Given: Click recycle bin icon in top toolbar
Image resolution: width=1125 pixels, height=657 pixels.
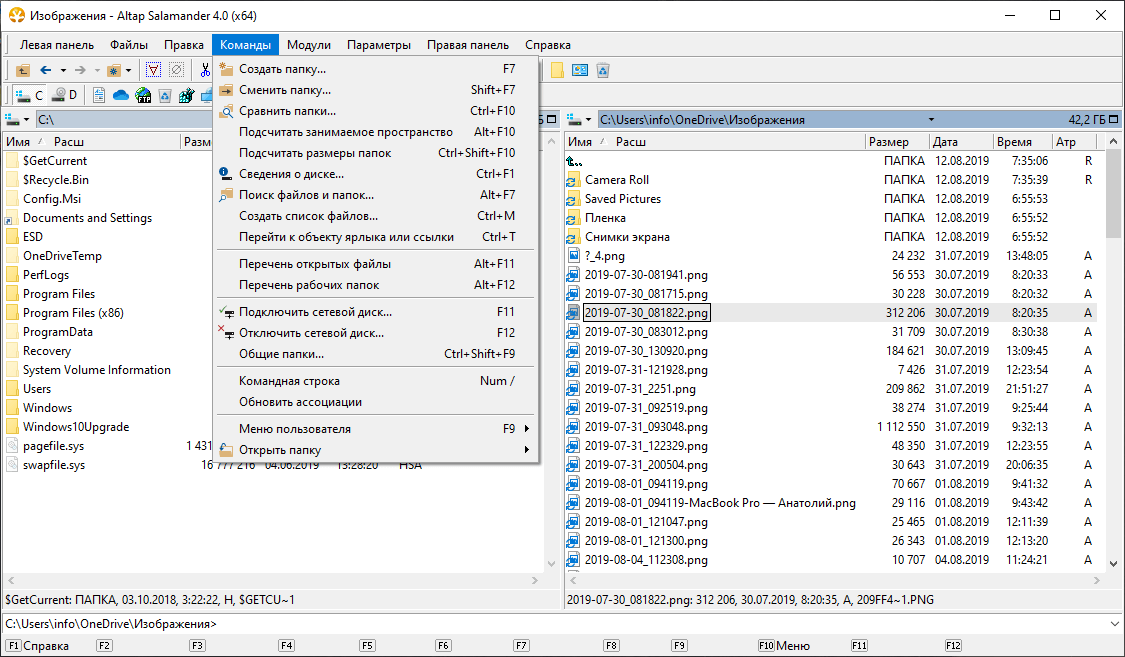Looking at the screenshot, I should click(x=603, y=70).
